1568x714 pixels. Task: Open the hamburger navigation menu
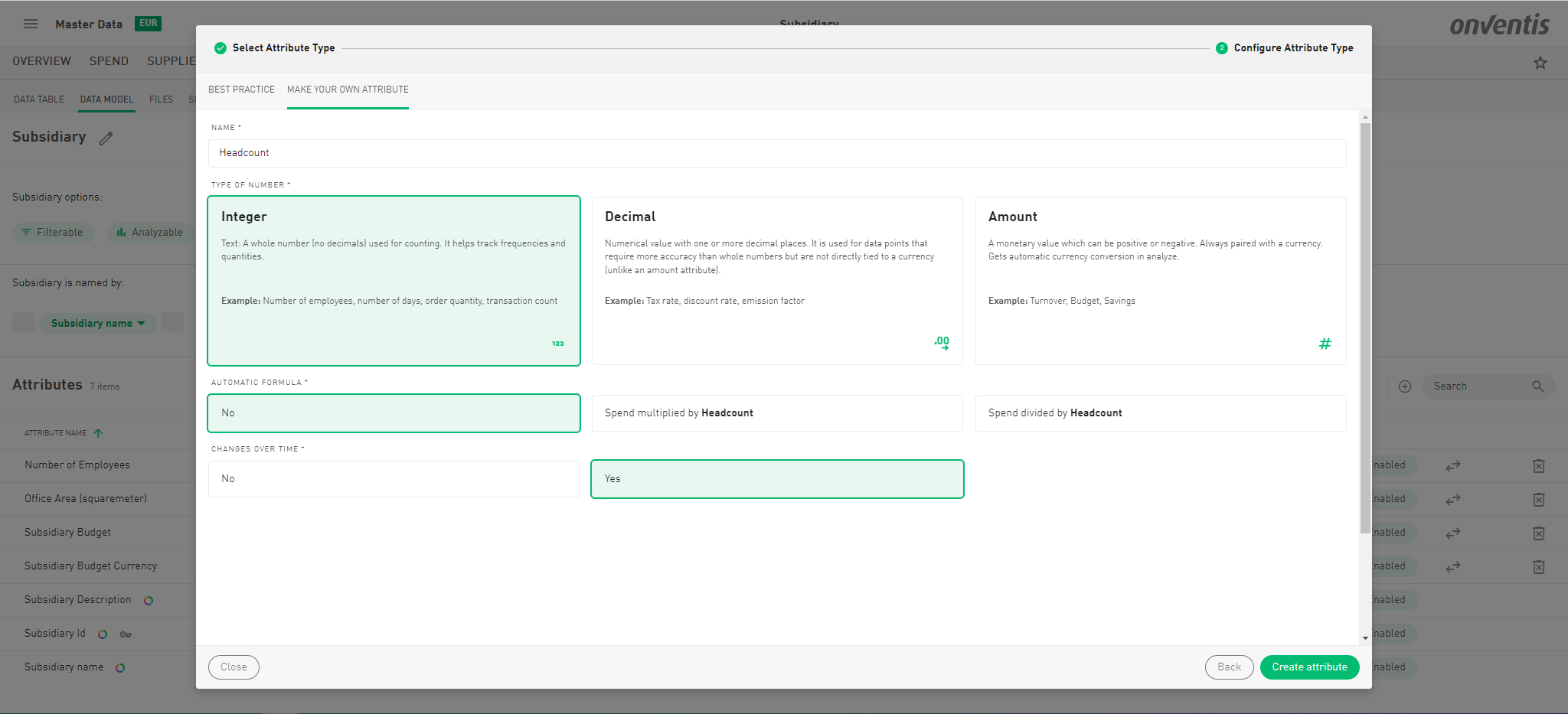(x=31, y=24)
